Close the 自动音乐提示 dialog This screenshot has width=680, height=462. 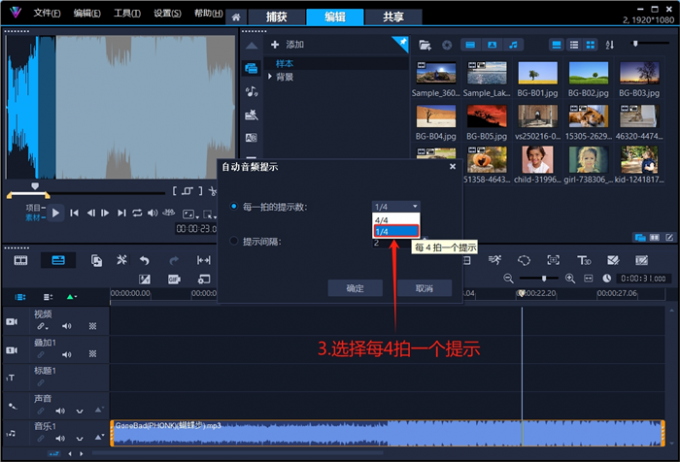452,166
